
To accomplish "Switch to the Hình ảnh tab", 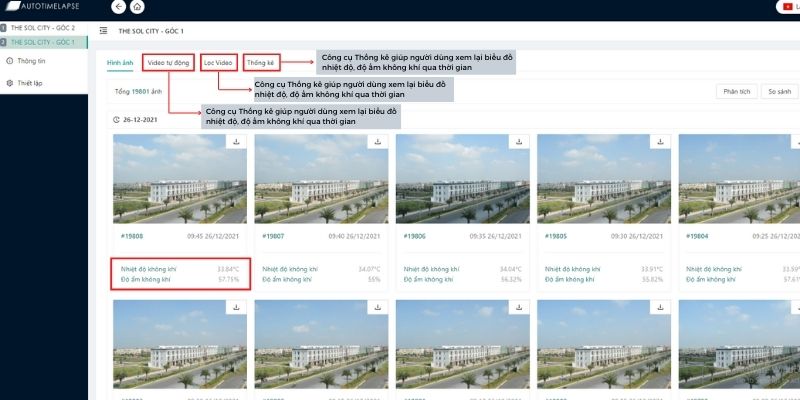I will pos(120,63).
